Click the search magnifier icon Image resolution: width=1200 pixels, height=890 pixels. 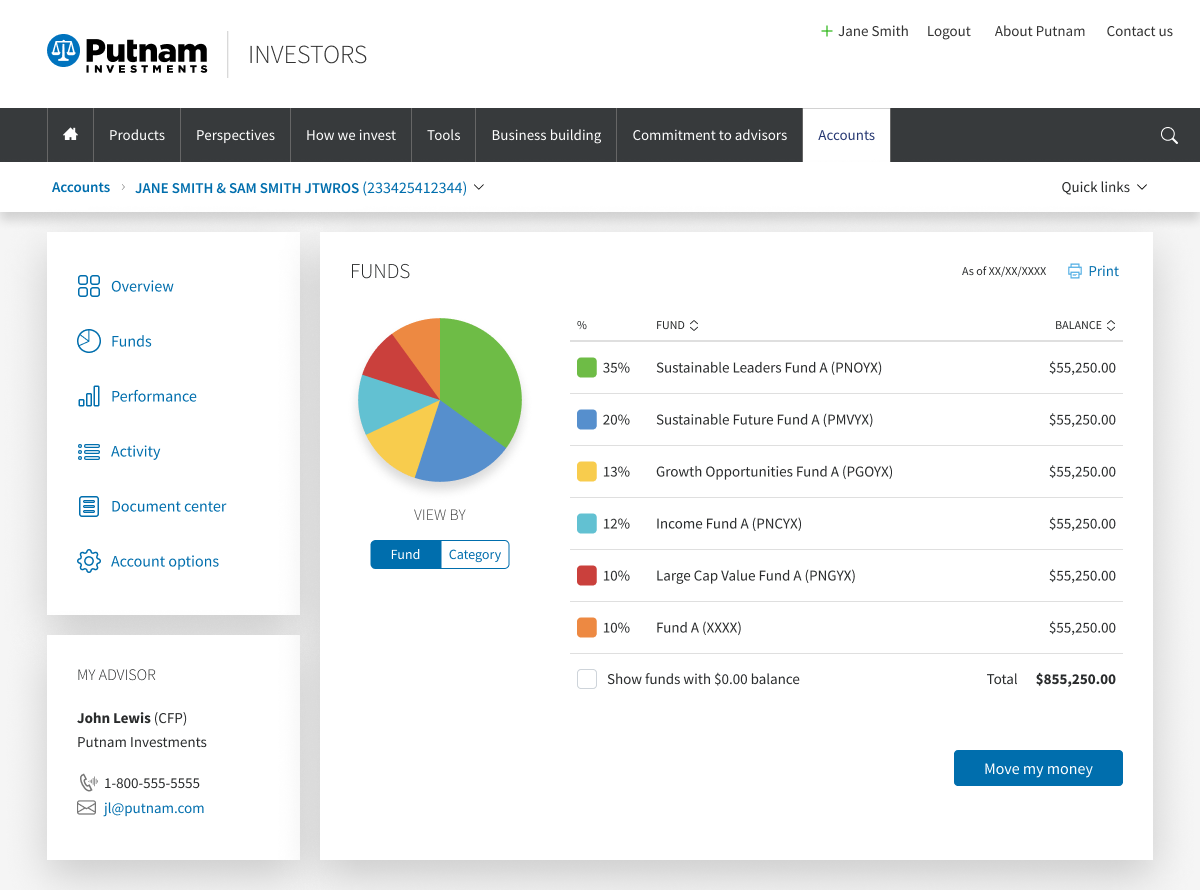(x=1168, y=135)
